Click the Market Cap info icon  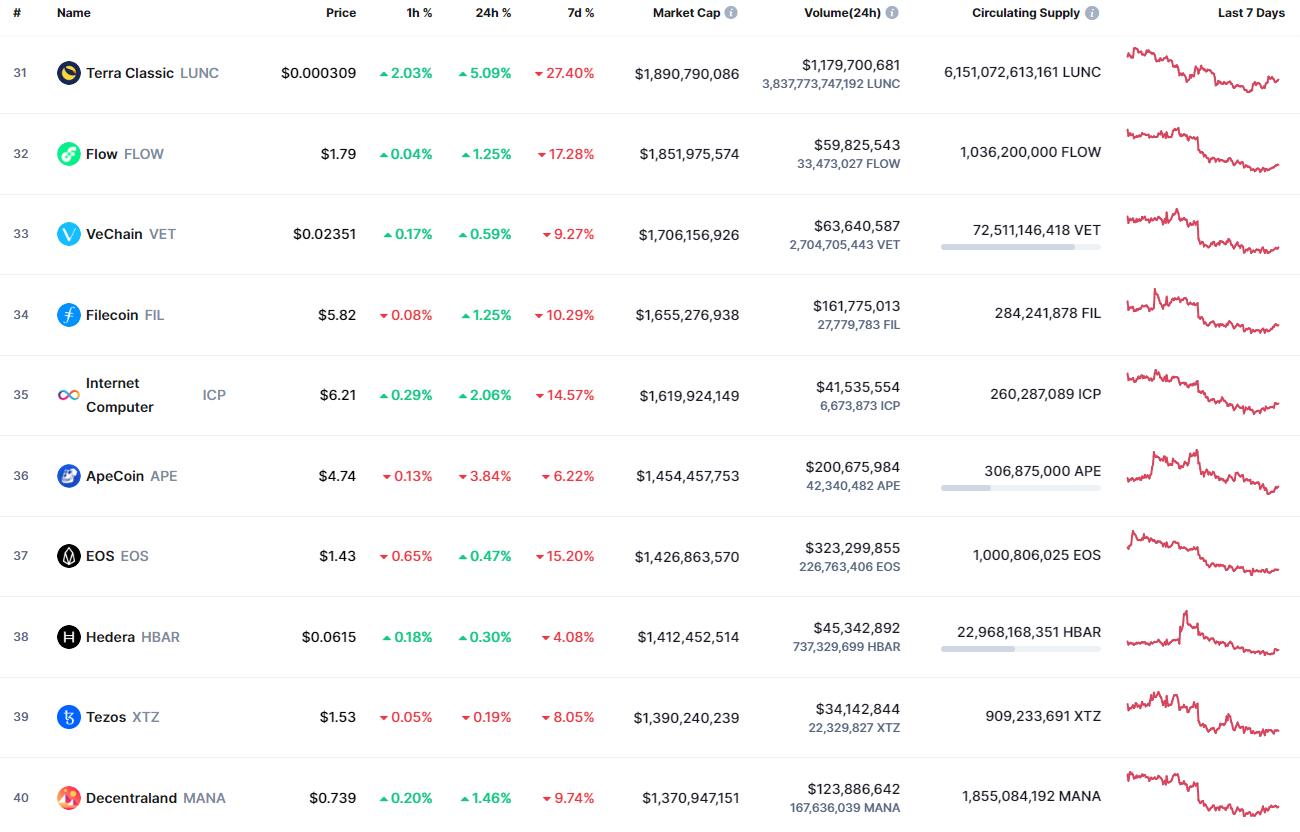click(731, 13)
